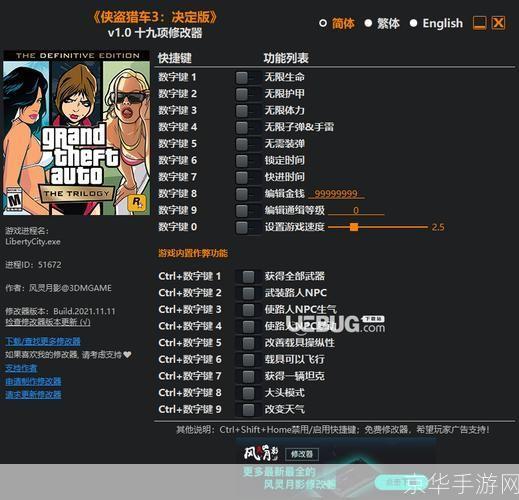Enable the 无限护甲 toggle
The image size is (519, 500).
pyautogui.click(x=248, y=94)
